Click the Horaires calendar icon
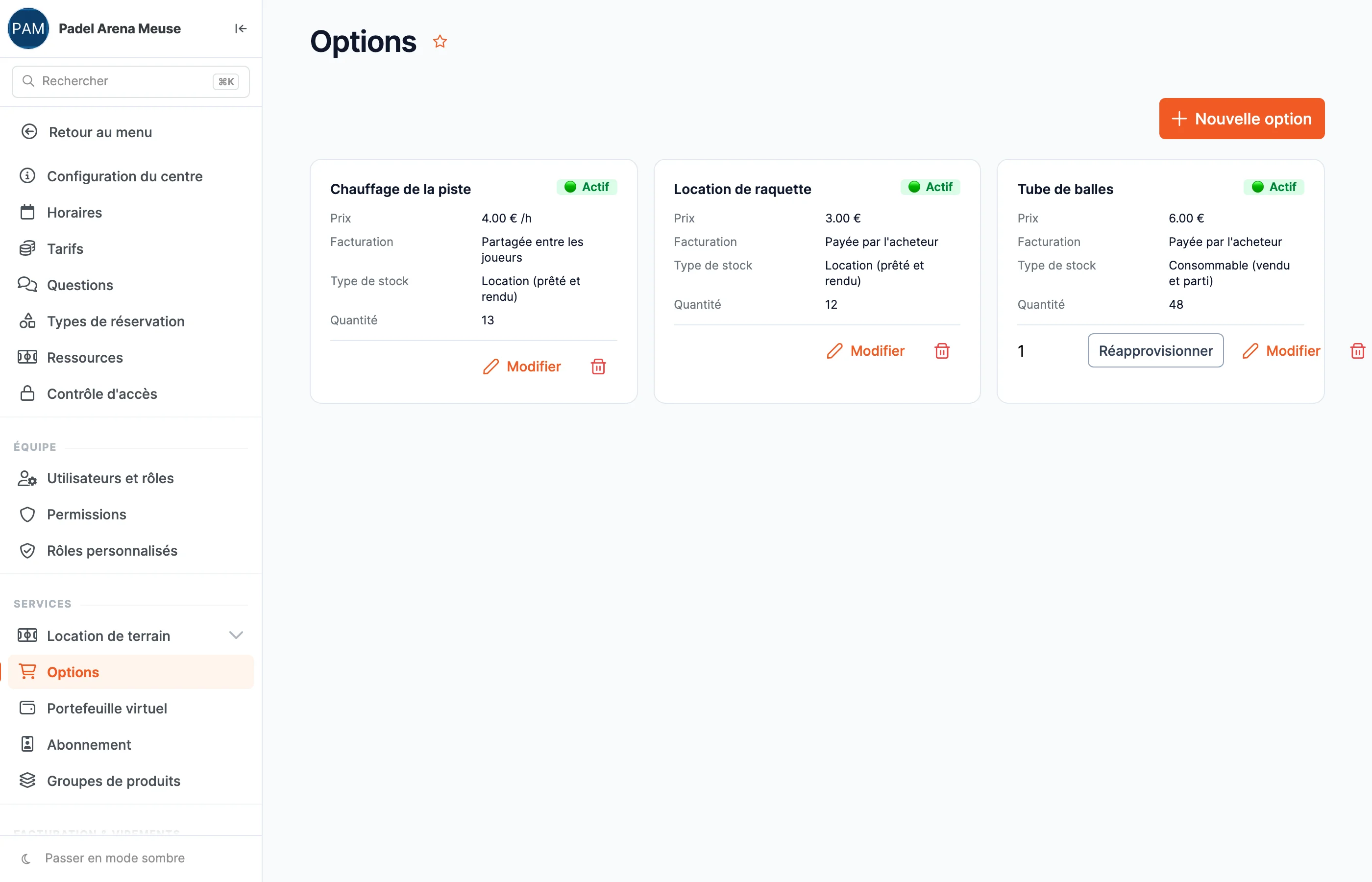The image size is (1372, 882). 27,213
